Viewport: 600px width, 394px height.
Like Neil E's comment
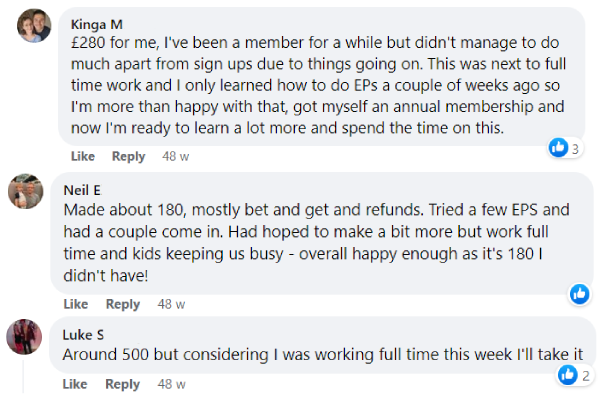[76, 304]
